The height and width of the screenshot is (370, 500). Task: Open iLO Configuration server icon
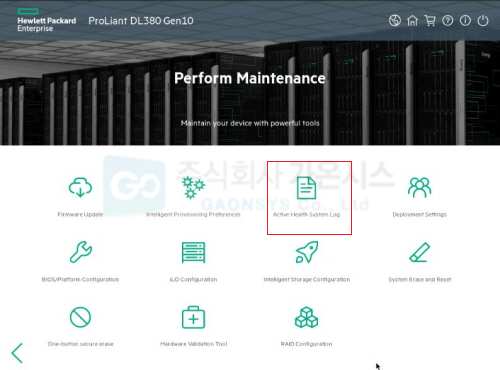pos(193,252)
